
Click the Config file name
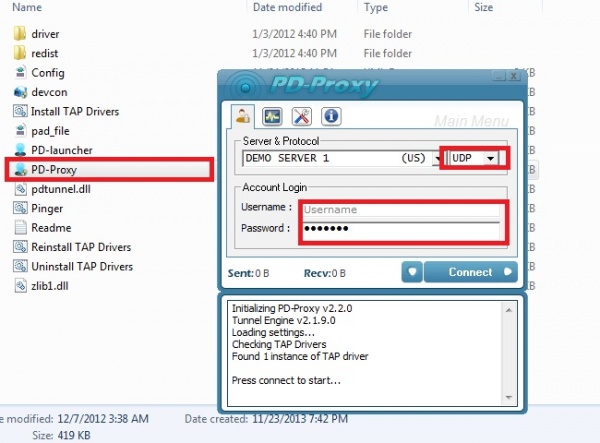(x=48, y=73)
